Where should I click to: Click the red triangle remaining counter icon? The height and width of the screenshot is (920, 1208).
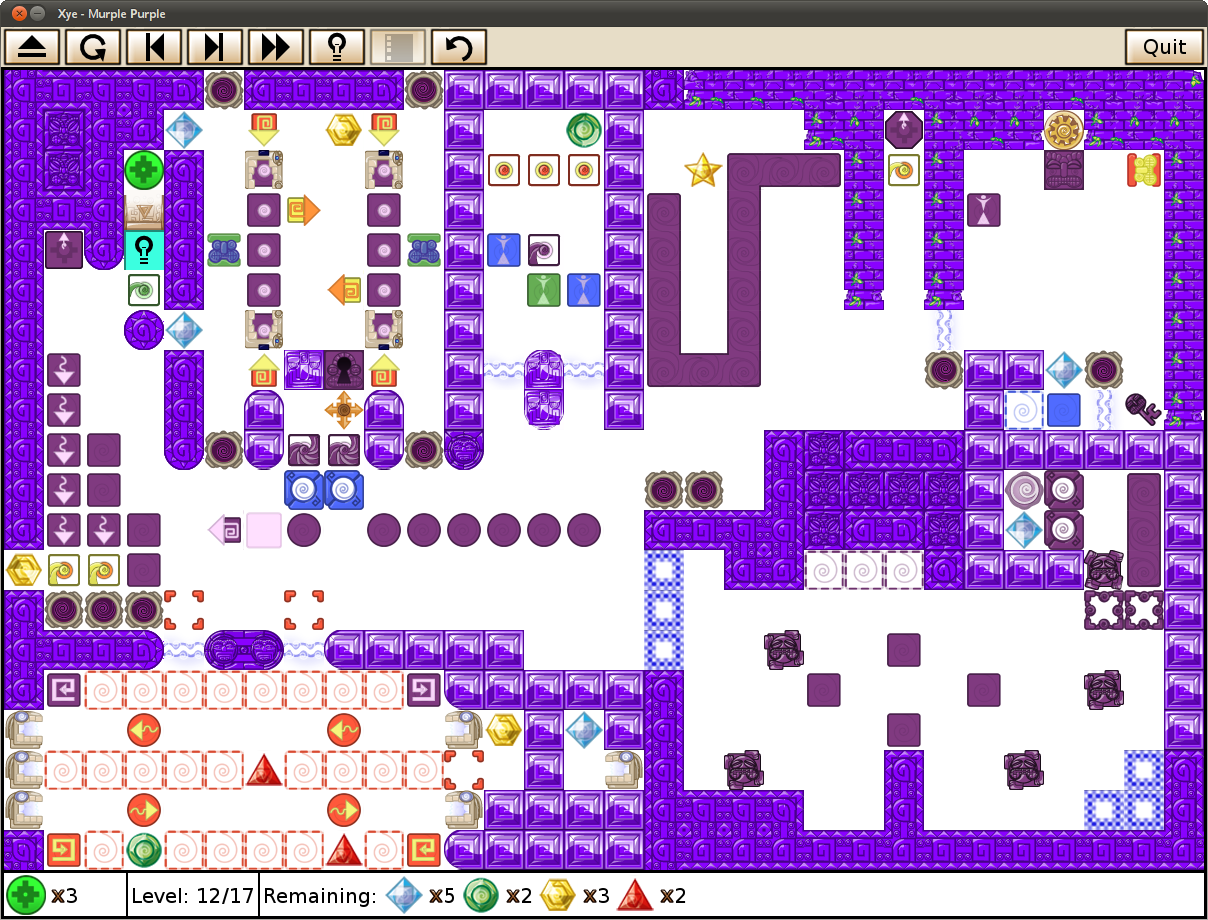636,895
